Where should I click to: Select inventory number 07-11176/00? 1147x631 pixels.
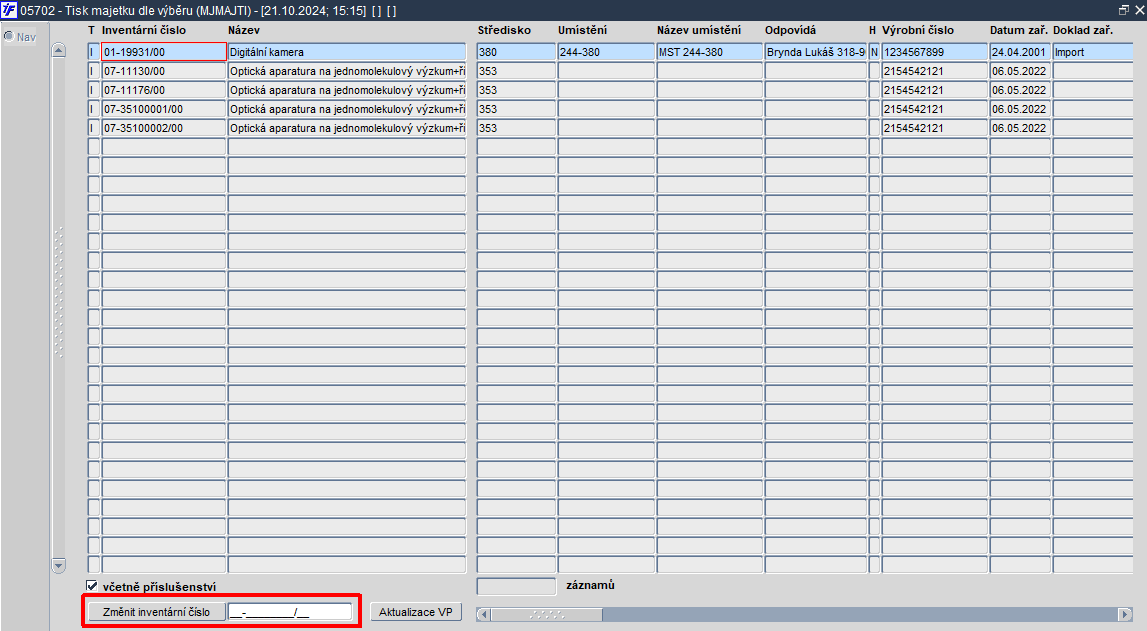164,90
